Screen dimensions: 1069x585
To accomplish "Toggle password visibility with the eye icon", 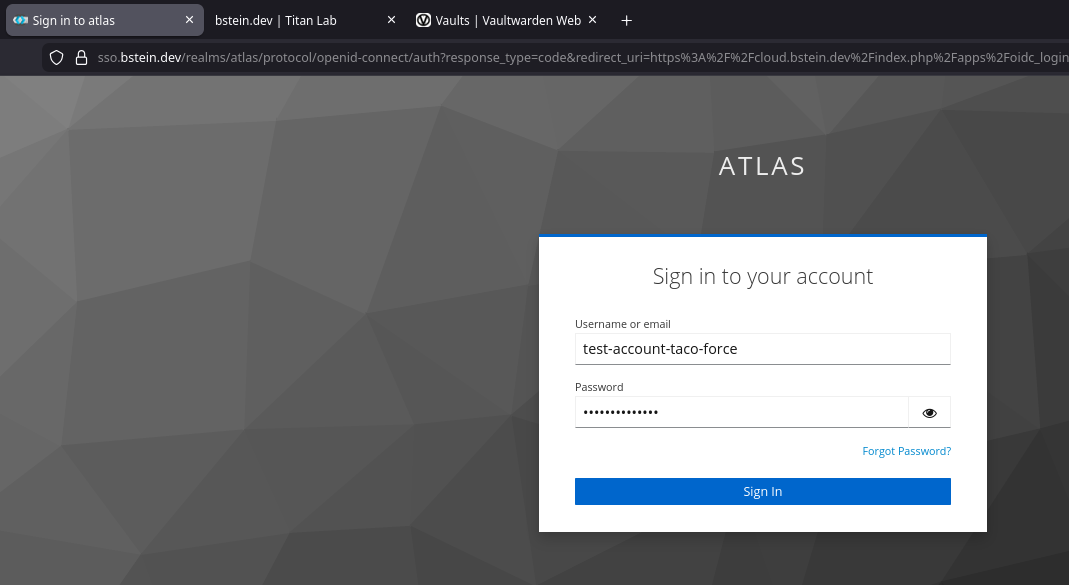I will (x=929, y=413).
